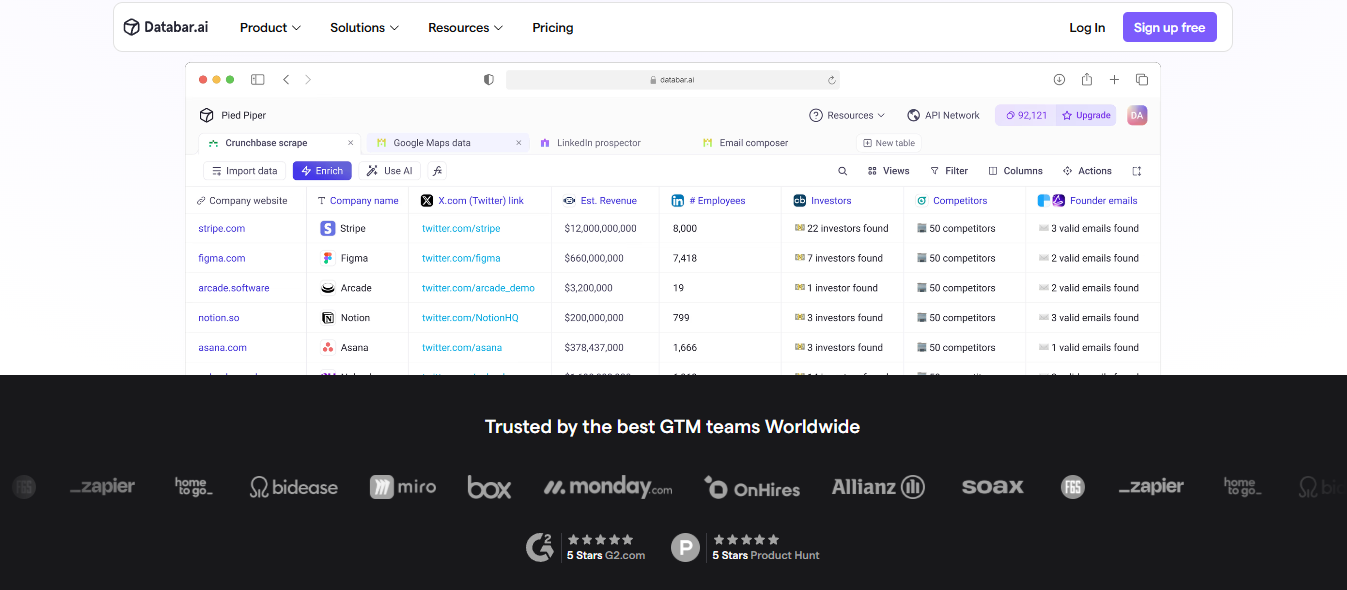Click the databar.ai address bar
This screenshot has height=590, width=1347.
point(672,79)
